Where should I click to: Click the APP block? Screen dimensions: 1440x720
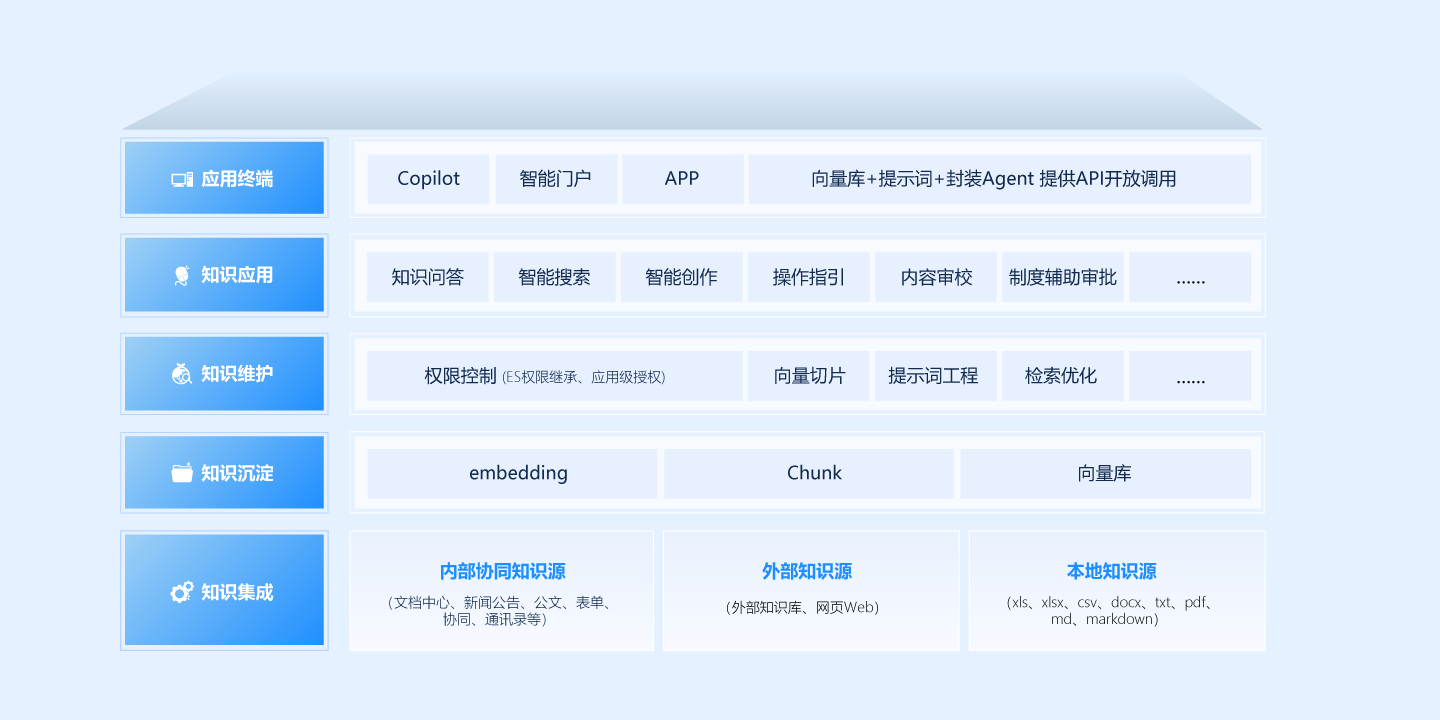pos(683,178)
